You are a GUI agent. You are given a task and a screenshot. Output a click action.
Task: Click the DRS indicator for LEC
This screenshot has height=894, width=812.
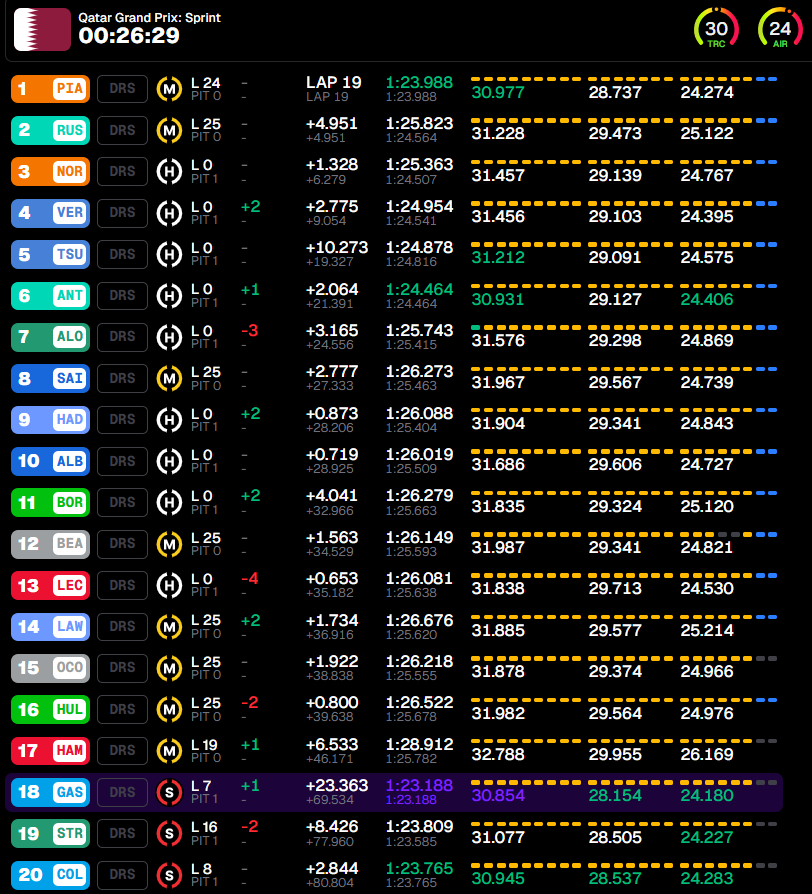click(123, 586)
